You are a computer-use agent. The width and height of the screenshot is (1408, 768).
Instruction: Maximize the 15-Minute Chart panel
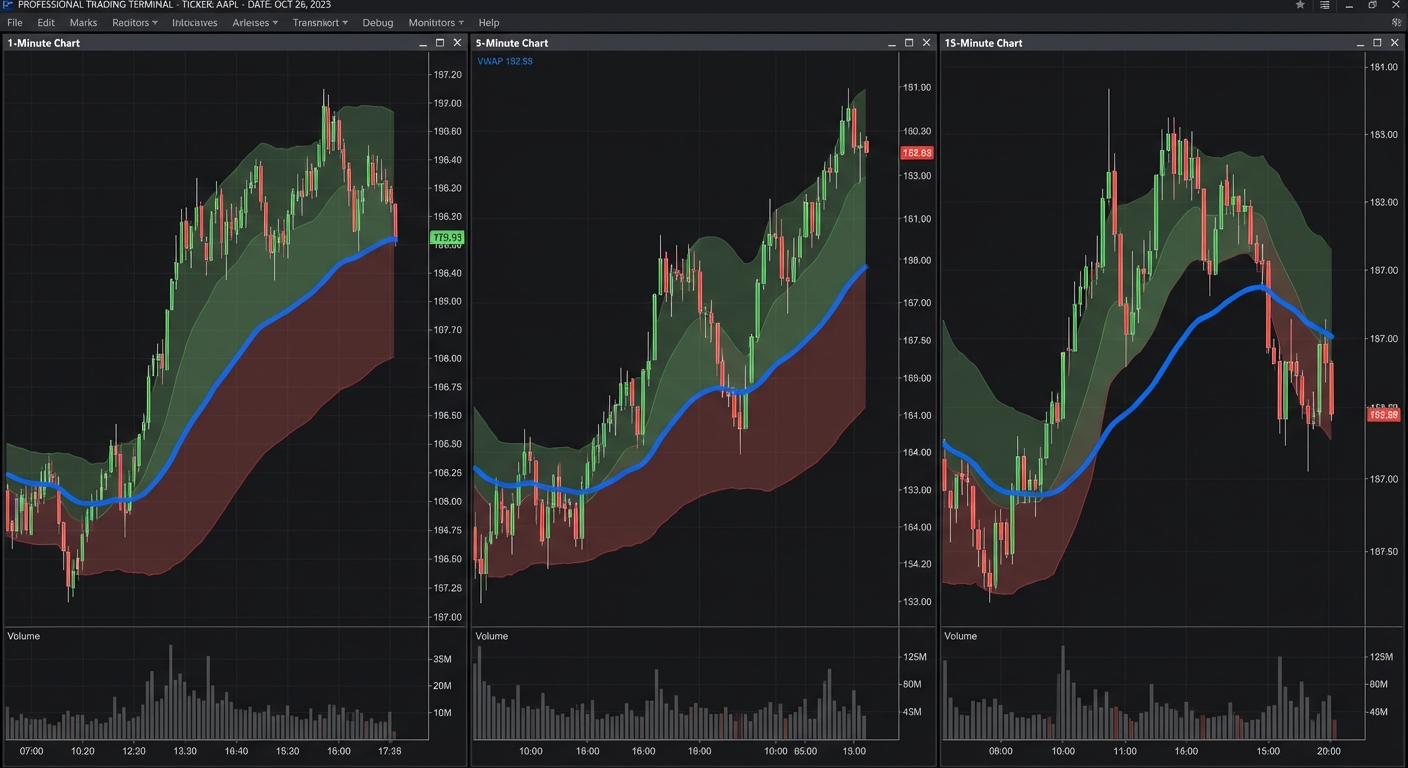point(1377,43)
